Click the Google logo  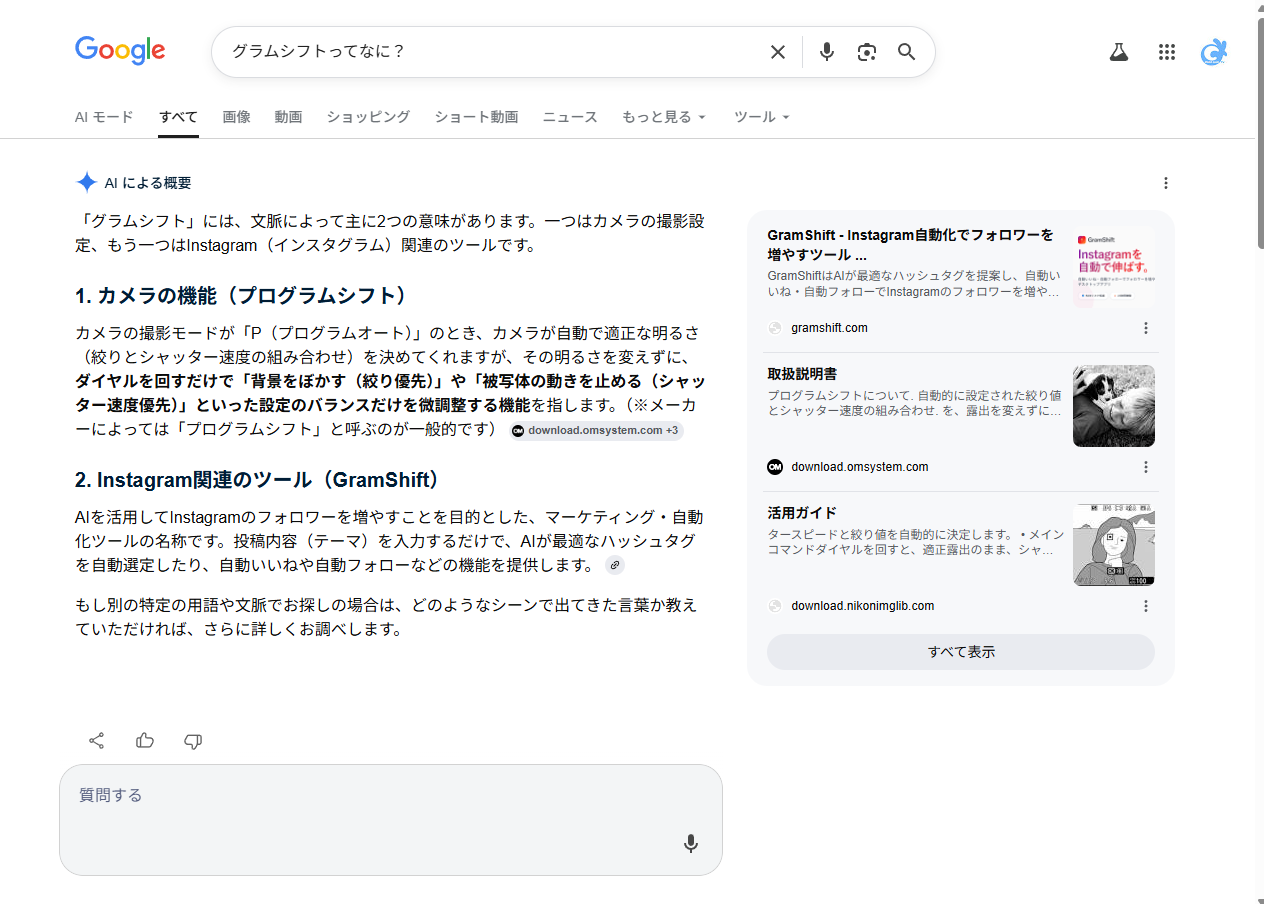click(120, 51)
